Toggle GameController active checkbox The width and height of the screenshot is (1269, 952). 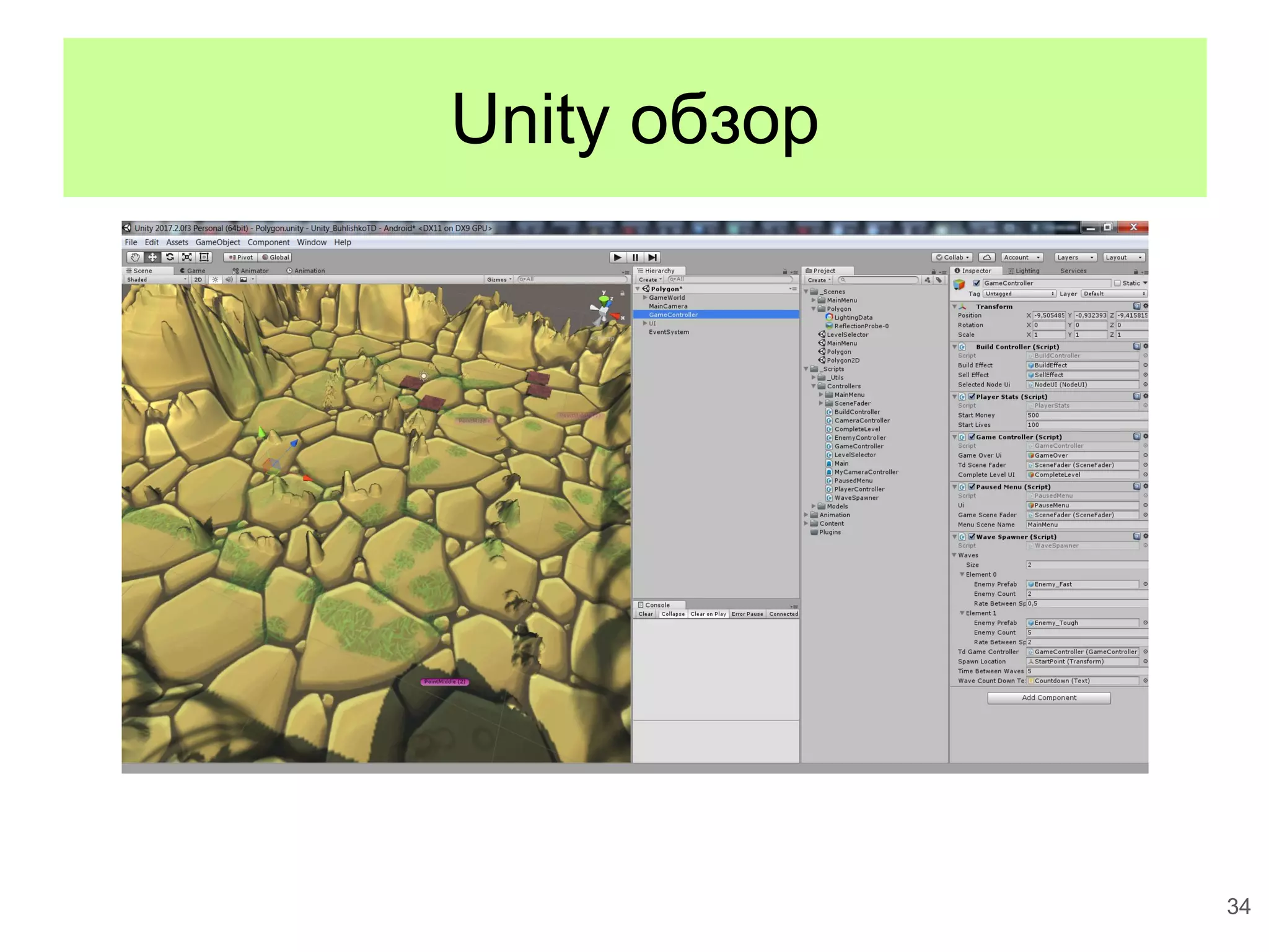(x=976, y=283)
